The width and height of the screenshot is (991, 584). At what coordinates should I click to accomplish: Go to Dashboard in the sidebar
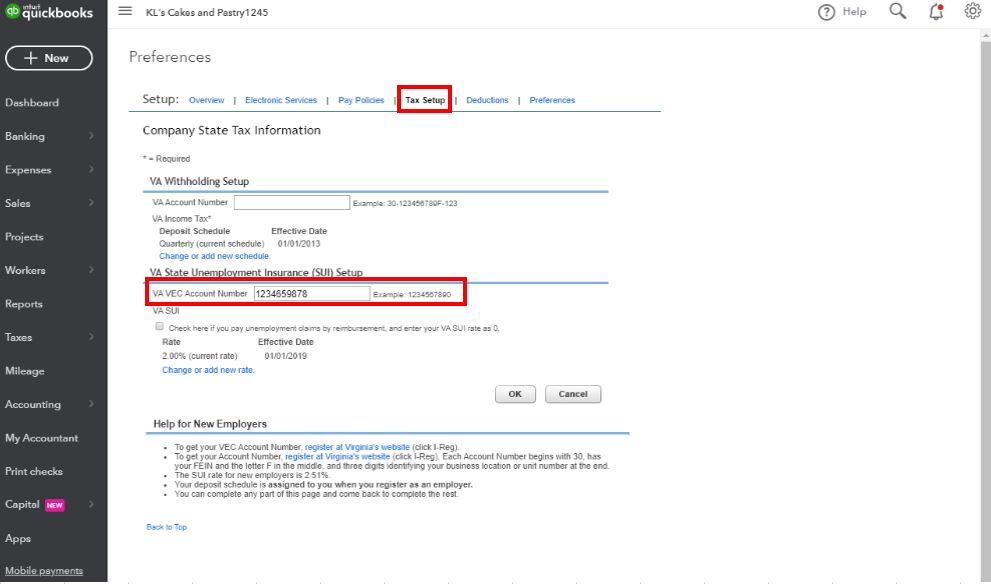point(32,102)
